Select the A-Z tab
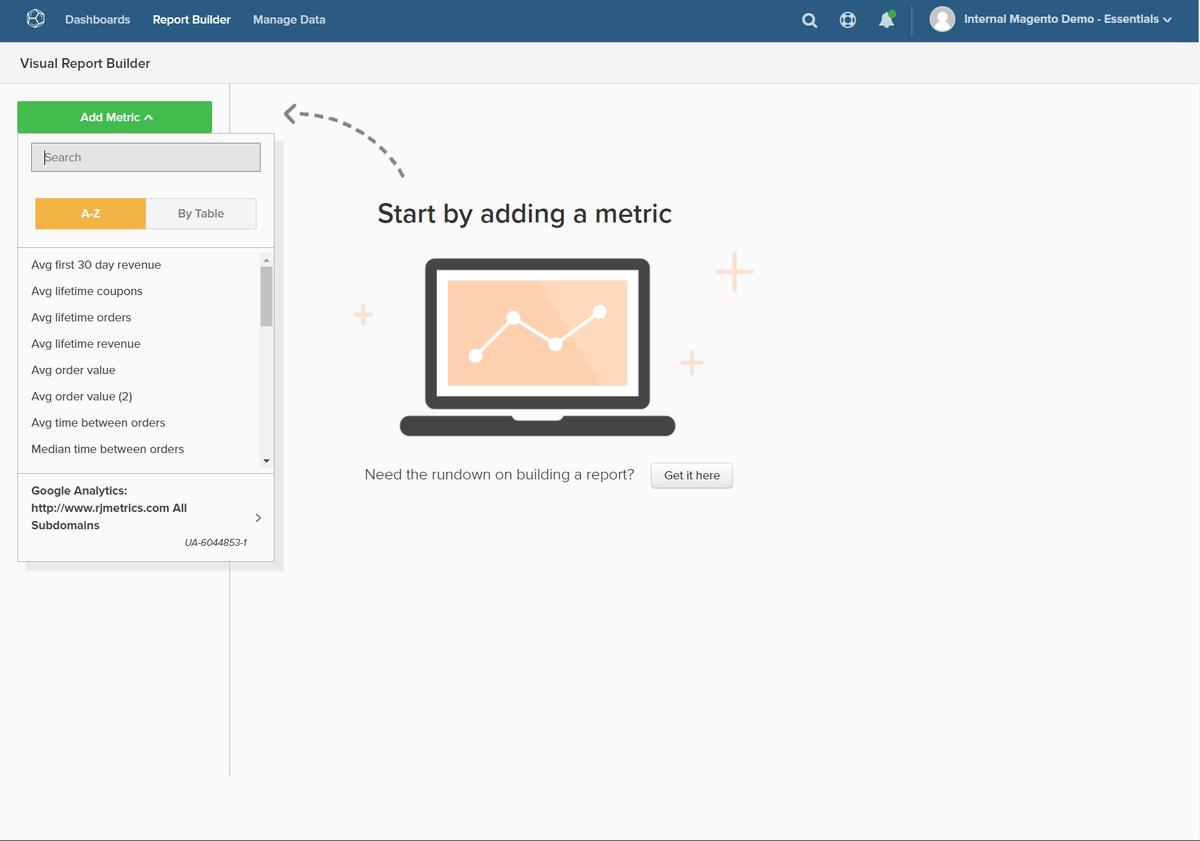Screen dimensions: 1200x841 coord(89,213)
